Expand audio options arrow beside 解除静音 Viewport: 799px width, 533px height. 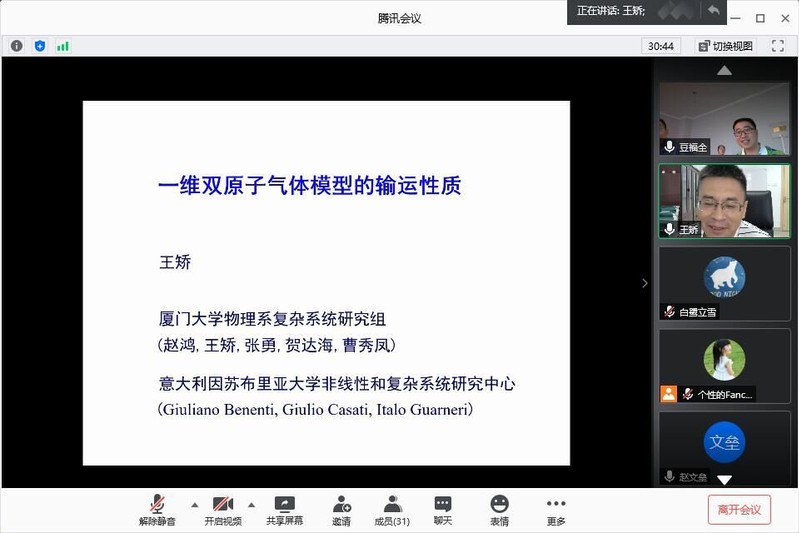194,504
